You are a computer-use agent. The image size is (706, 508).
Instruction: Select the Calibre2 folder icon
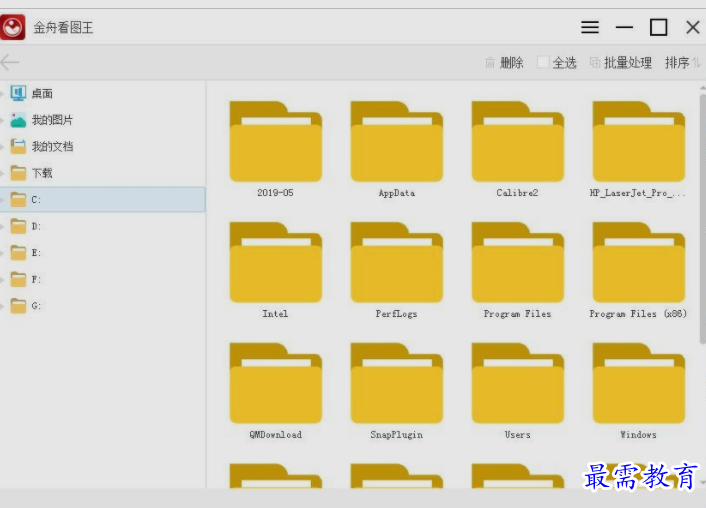pyautogui.click(x=518, y=141)
